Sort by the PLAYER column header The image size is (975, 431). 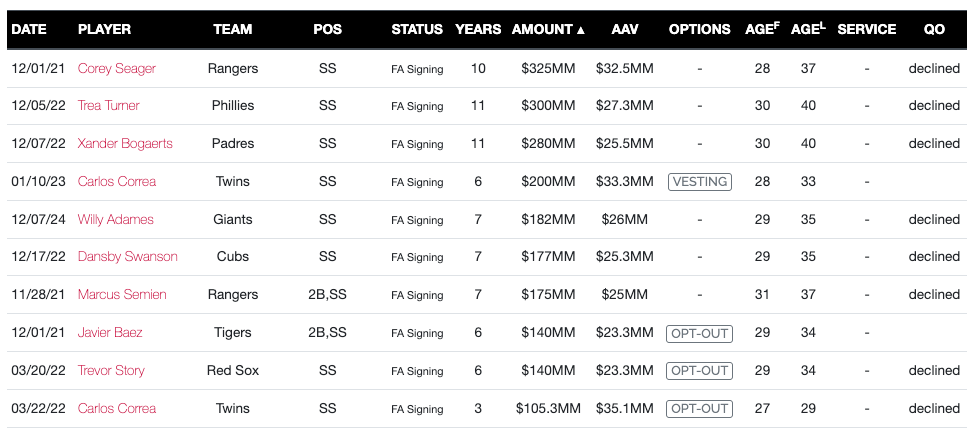pos(104,29)
